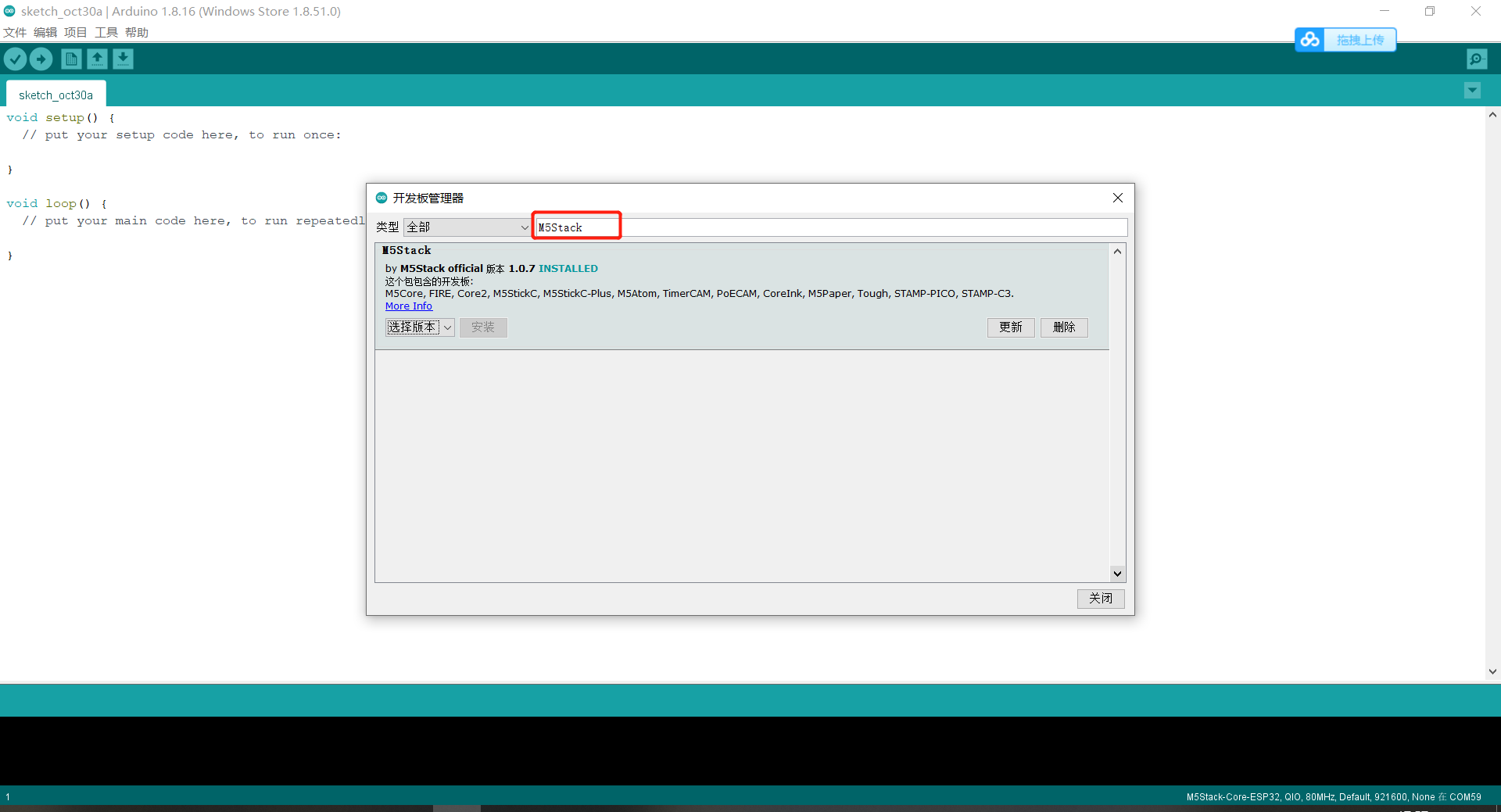Click the disabled 安装 install button

point(483,327)
